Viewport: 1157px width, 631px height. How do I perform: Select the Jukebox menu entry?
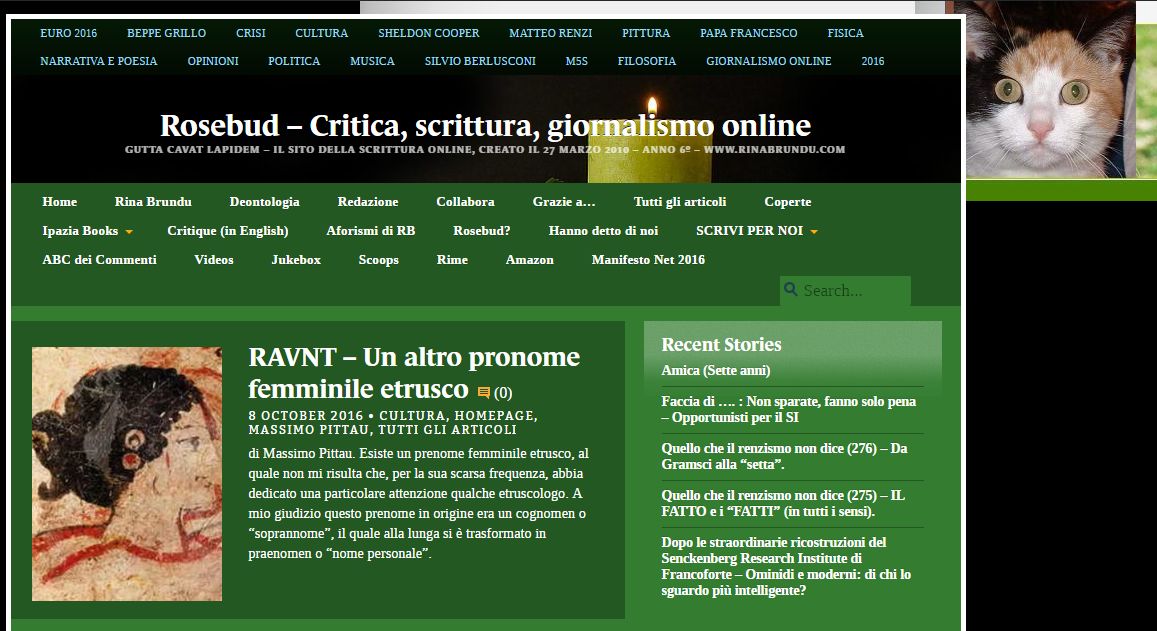296,260
